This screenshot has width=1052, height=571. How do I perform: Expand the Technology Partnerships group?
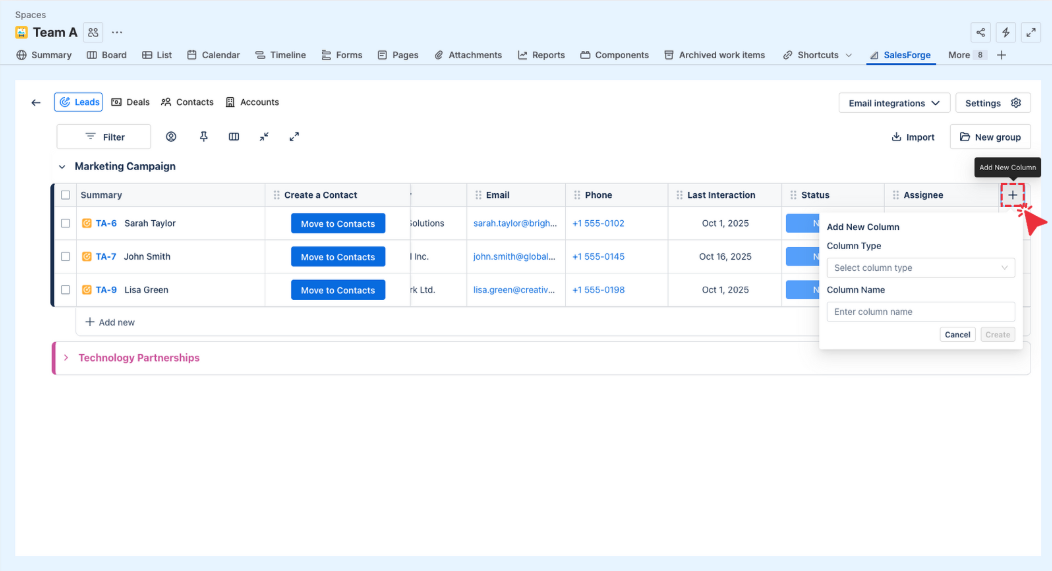click(x=66, y=358)
